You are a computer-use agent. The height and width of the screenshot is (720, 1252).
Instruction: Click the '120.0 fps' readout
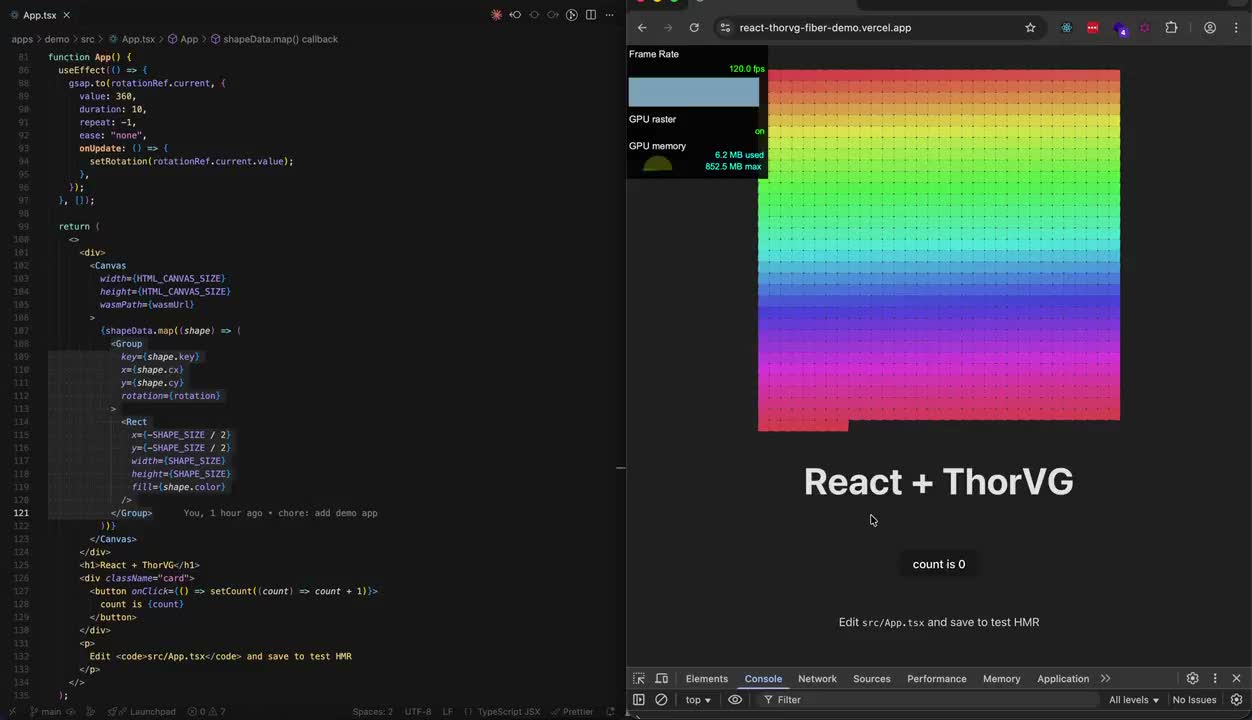tap(746, 69)
